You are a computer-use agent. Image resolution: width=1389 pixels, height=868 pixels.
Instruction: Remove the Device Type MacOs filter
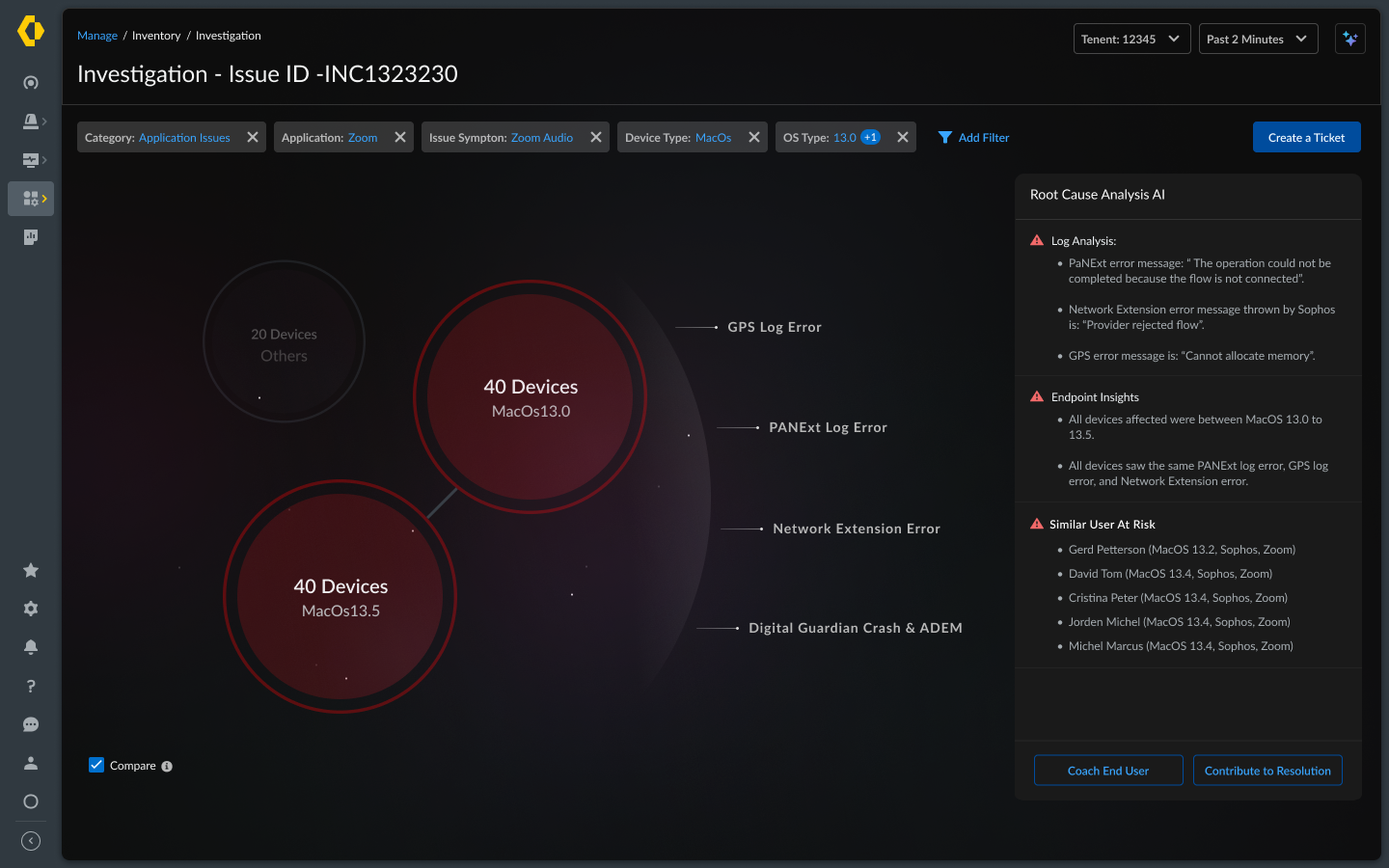click(x=754, y=137)
